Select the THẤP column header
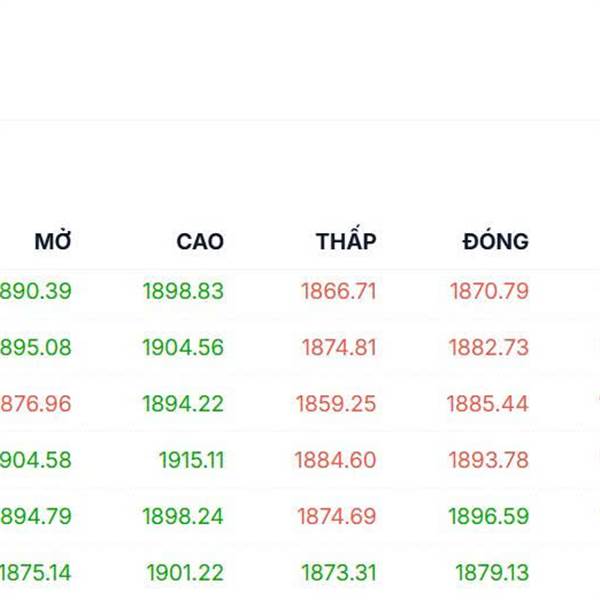This screenshot has height=600, width=600. click(x=346, y=241)
